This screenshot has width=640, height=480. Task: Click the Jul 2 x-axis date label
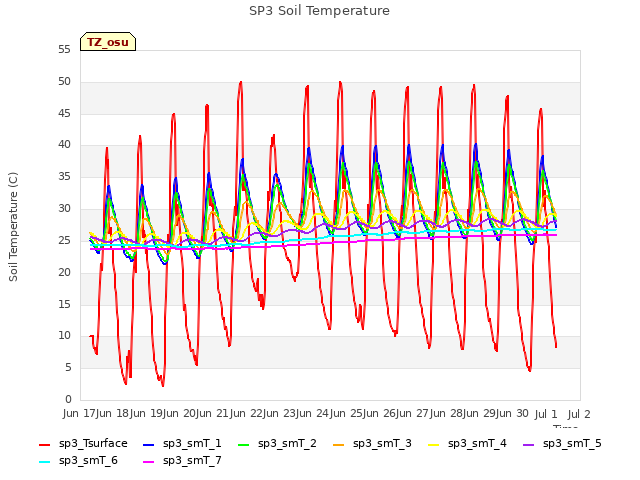tap(579, 414)
